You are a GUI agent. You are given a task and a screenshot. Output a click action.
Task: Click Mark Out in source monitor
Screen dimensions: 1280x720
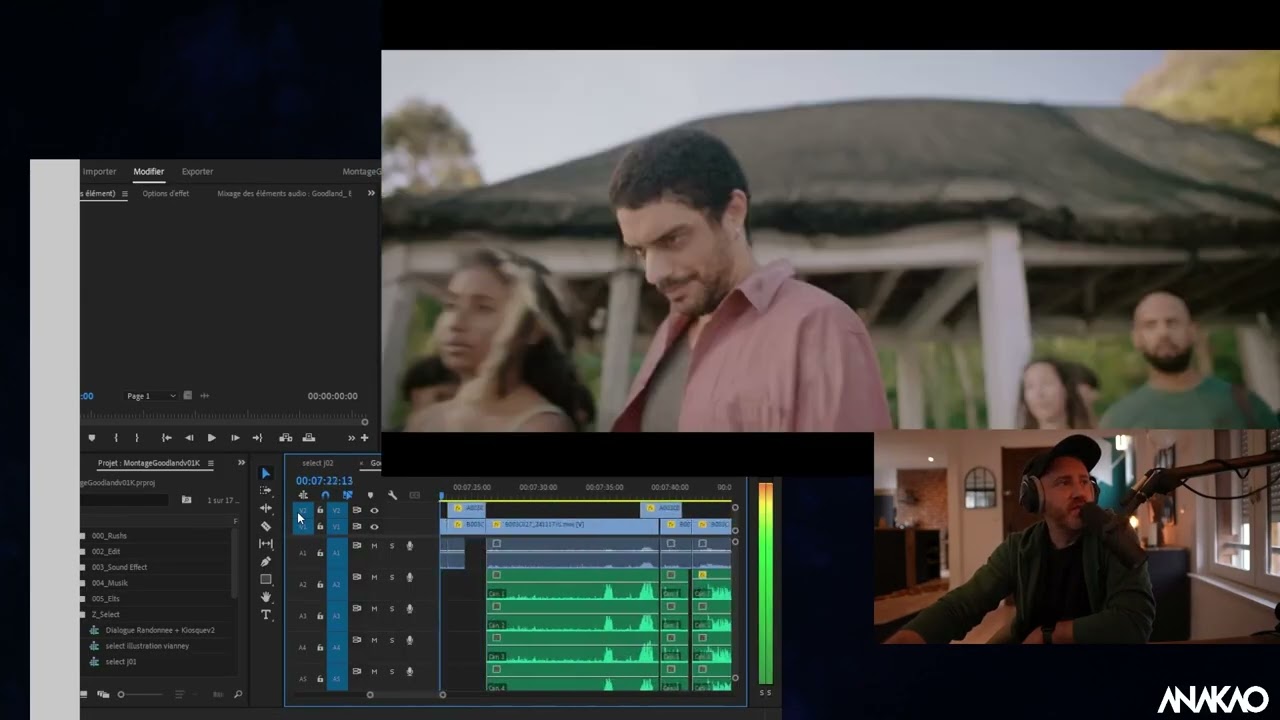click(x=137, y=437)
